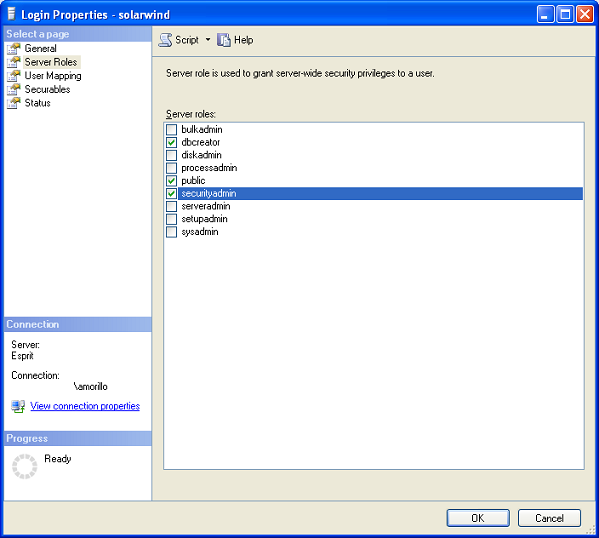Uncheck the securityadmin checkbox
599x538 pixels.
pos(172,194)
